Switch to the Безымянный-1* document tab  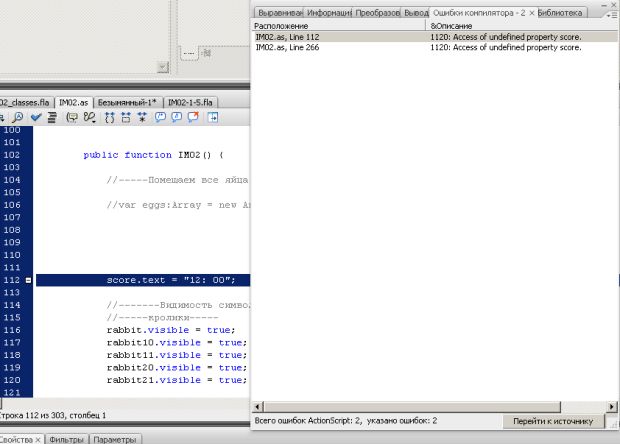(127, 102)
